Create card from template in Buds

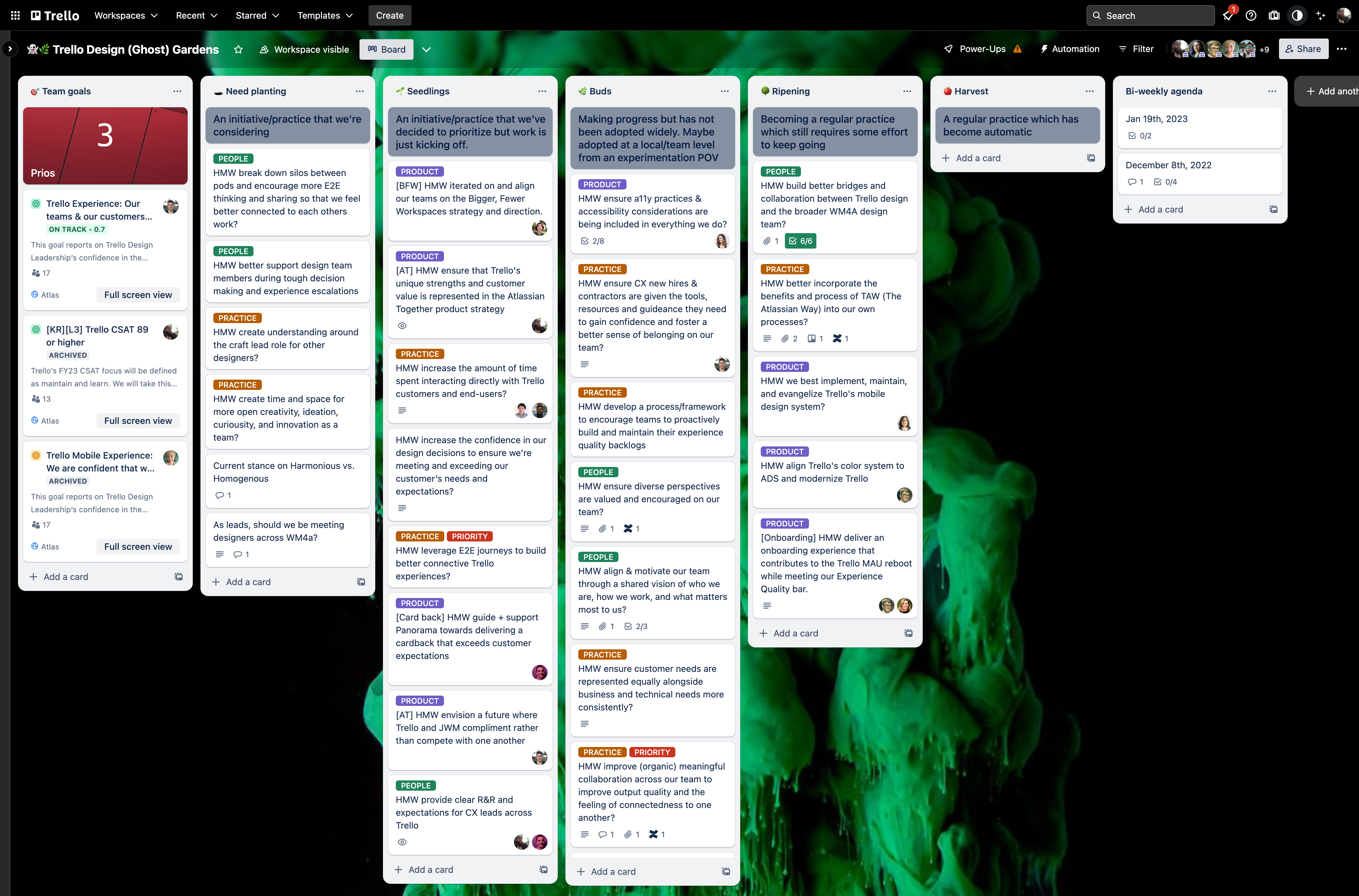pyautogui.click(x=726, y=871)
